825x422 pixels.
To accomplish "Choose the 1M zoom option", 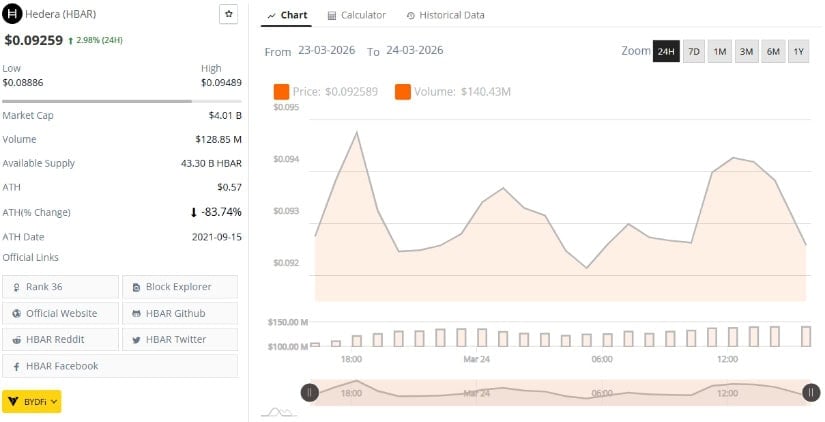I will pos(720,52).
